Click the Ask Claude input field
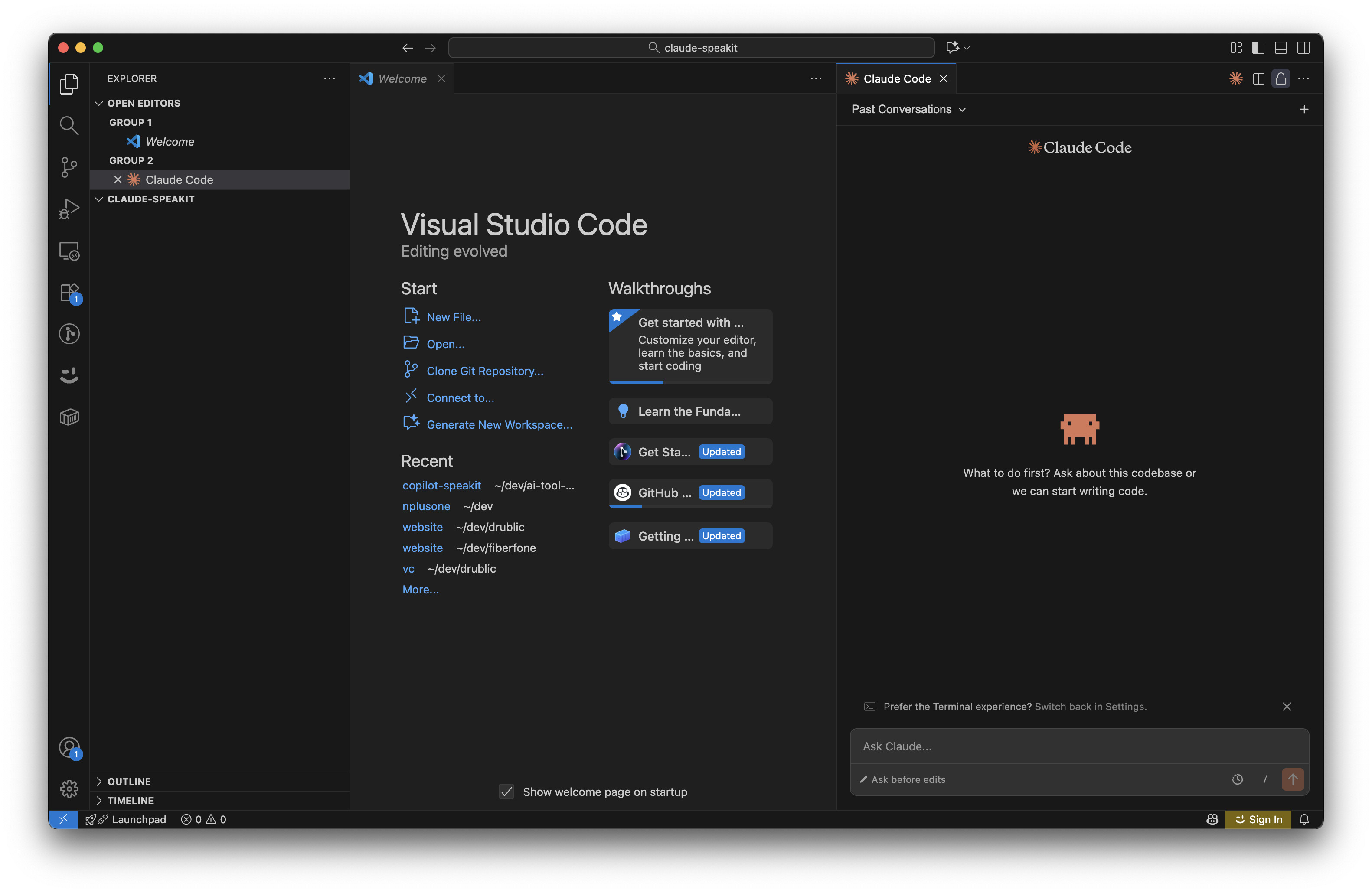The width and height of the screenshot is (1372, 893). tap(1078, 746)
